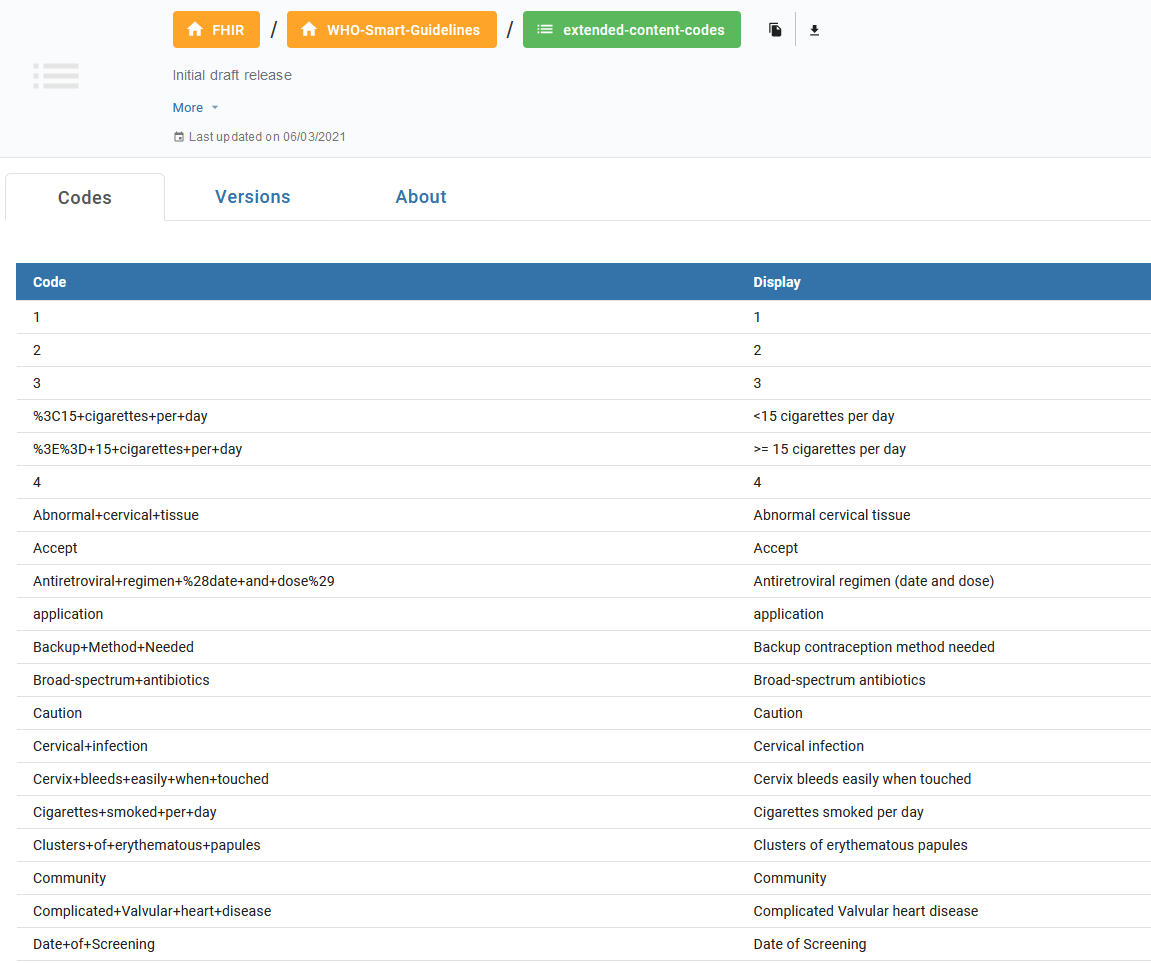
Task: Select code Cervical+infection
Action: tap(90, 746)
